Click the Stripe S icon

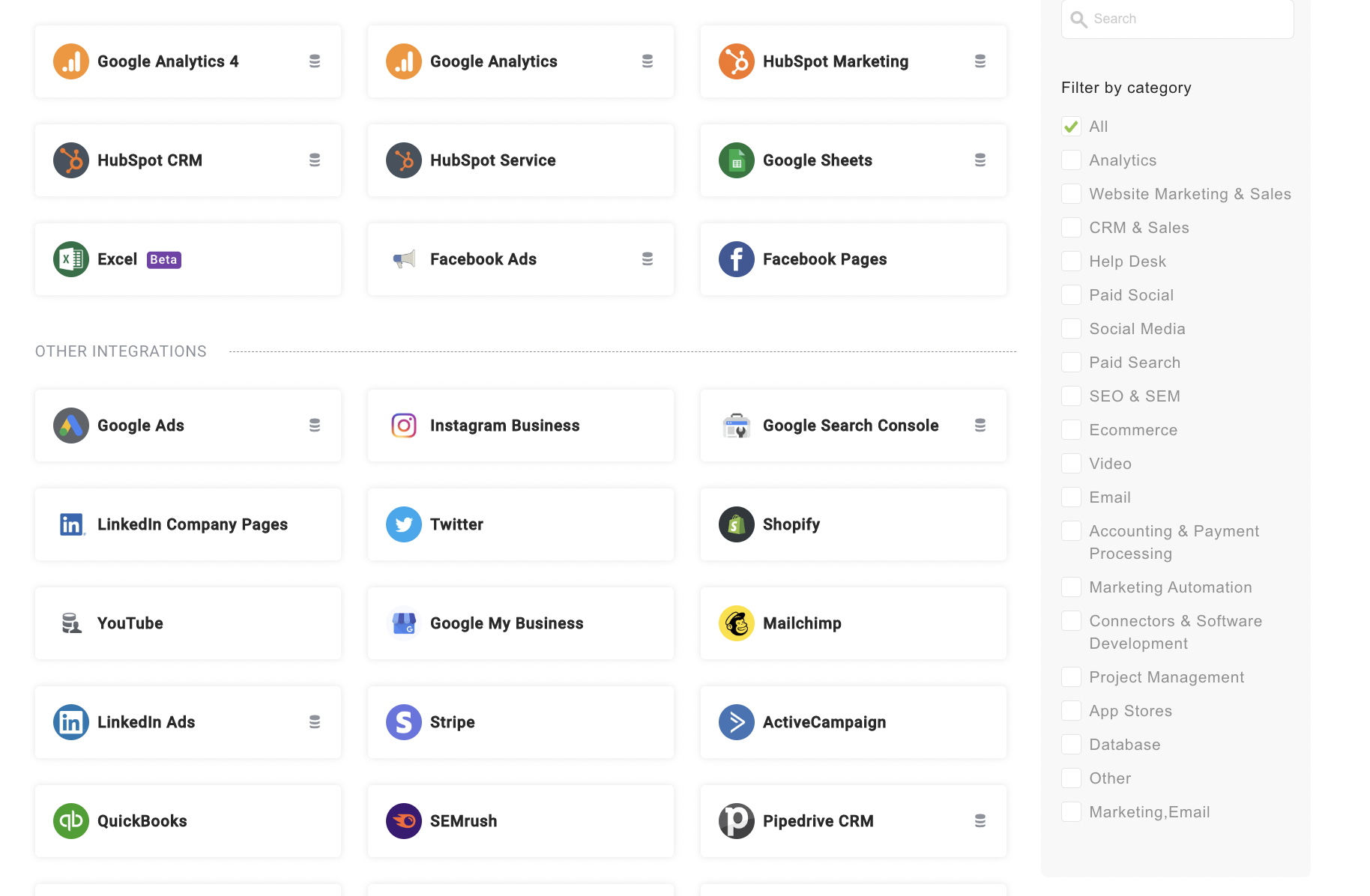click(x=404, y=722)
